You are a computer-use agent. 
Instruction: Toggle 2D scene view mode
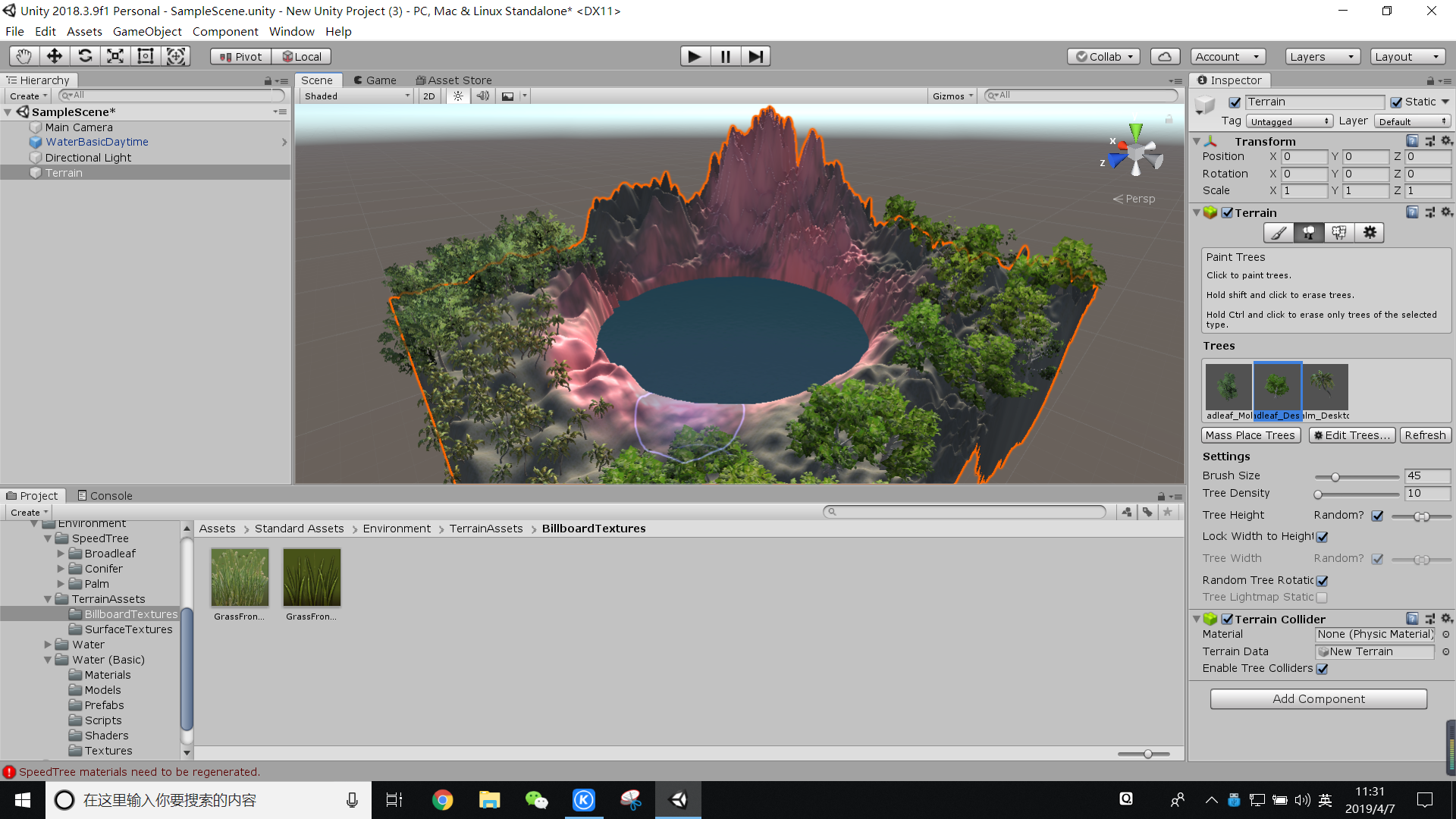point(429,96)
